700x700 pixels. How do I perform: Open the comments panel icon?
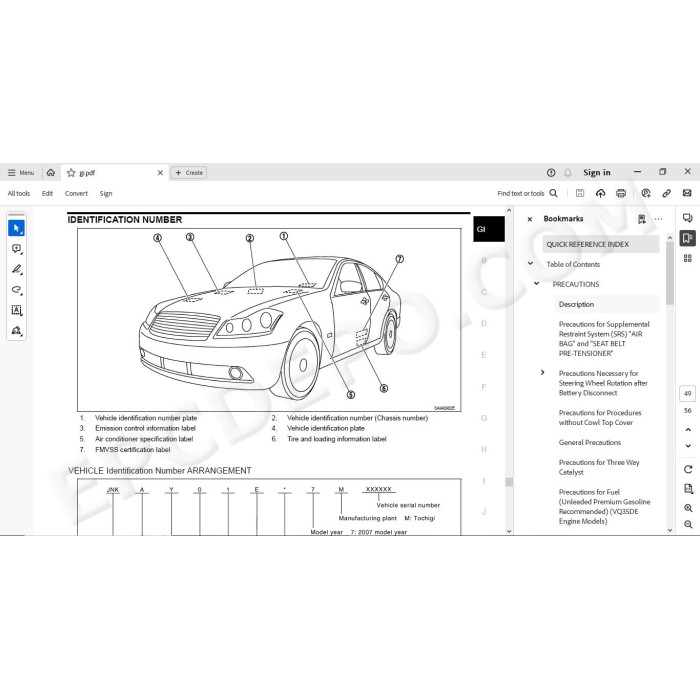[688, 218]
